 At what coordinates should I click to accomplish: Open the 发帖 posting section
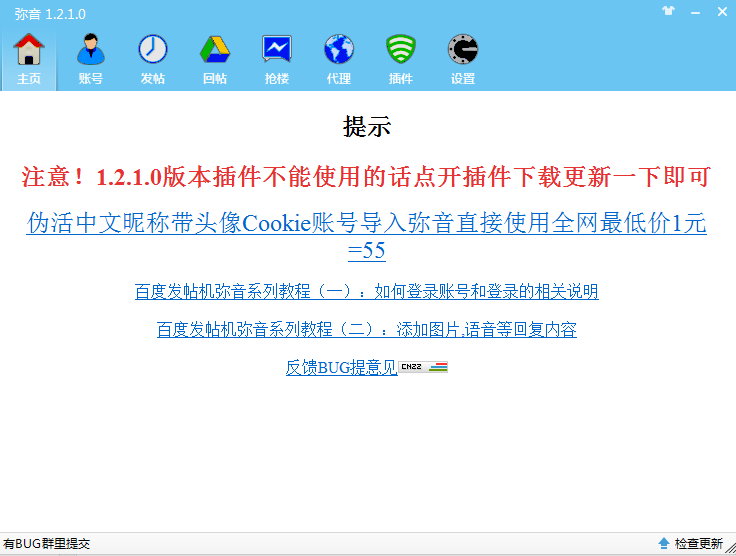153,60
